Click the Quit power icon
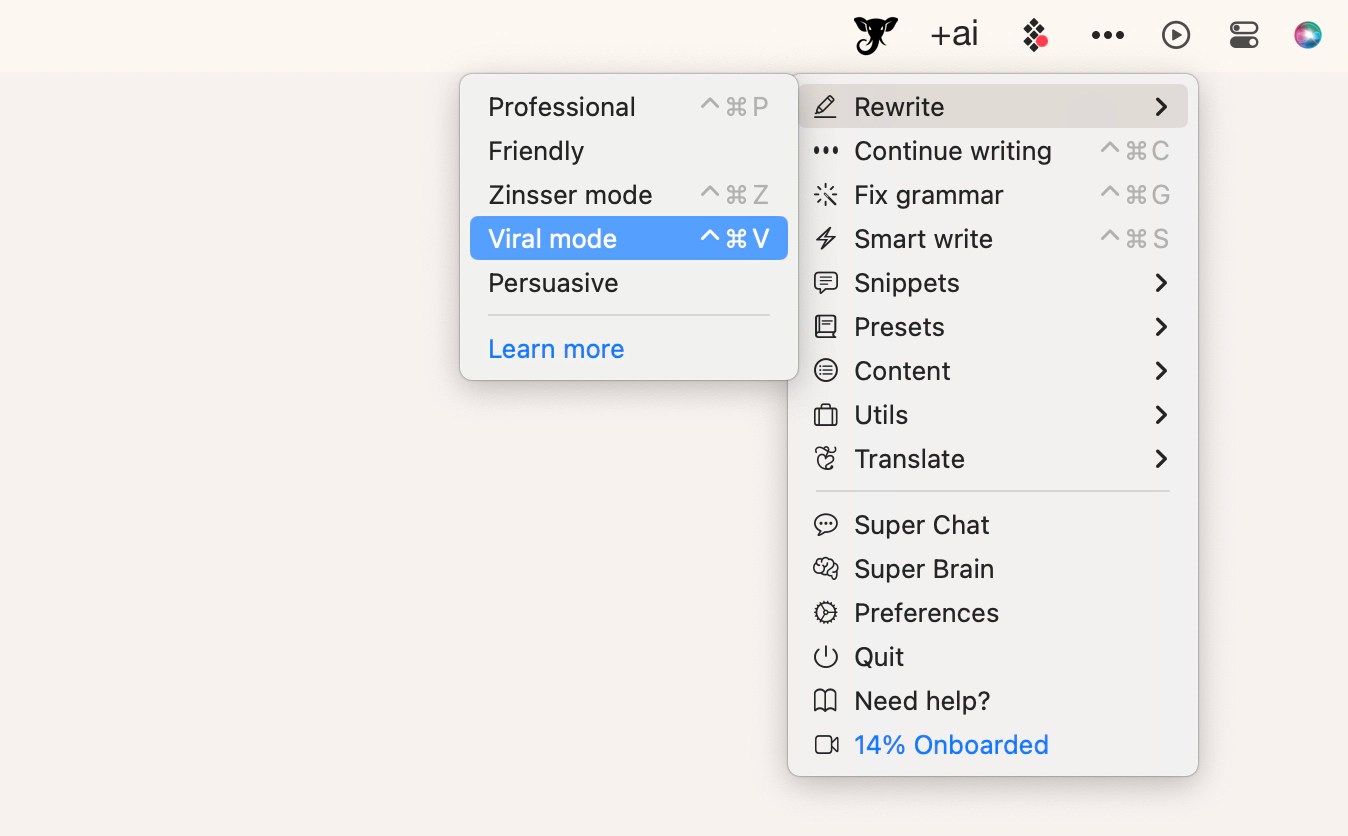This screenshot has width=1348, height=836. [x=825, y=657]
